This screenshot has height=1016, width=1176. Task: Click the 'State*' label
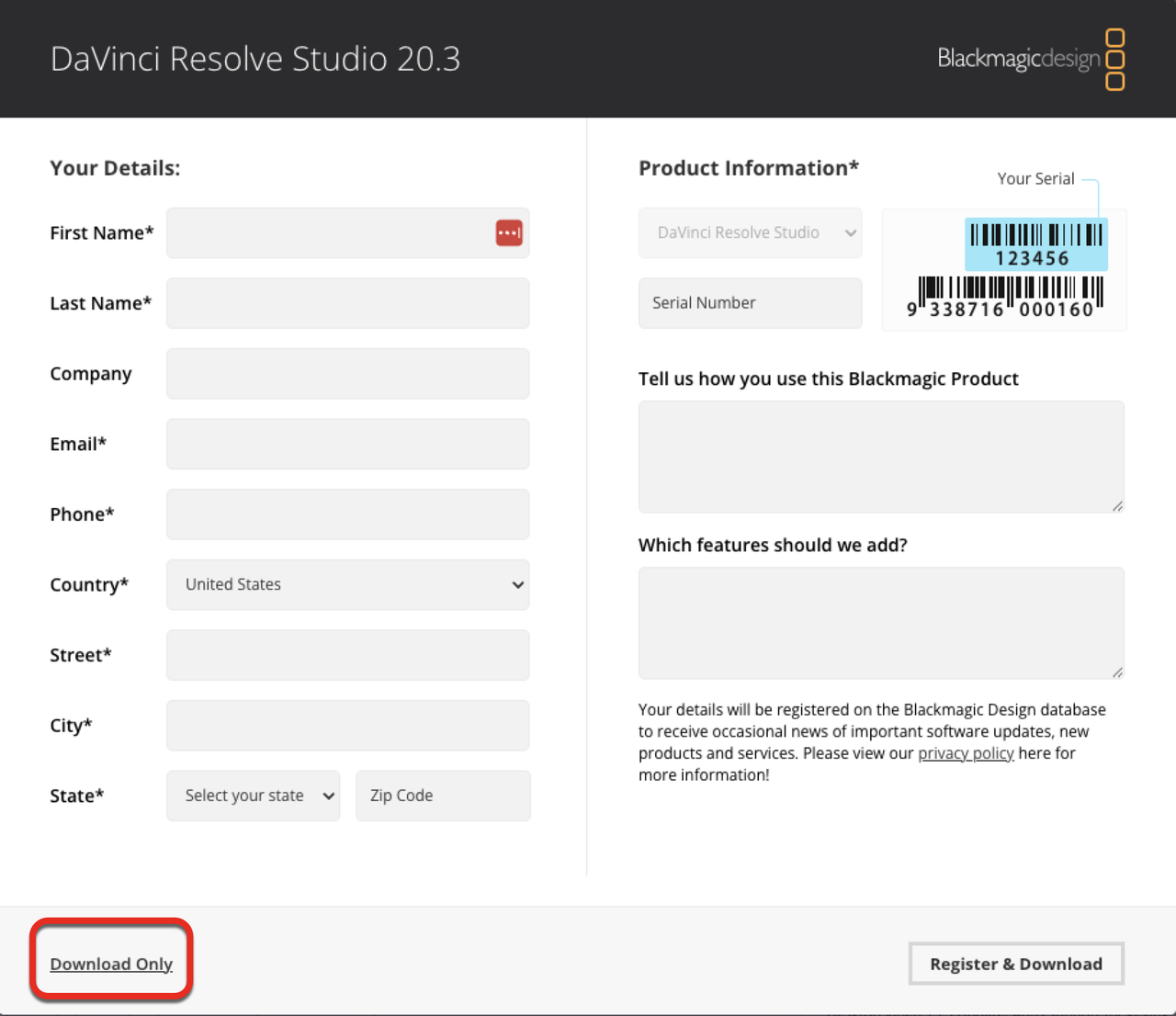click(x=77, y=796)
